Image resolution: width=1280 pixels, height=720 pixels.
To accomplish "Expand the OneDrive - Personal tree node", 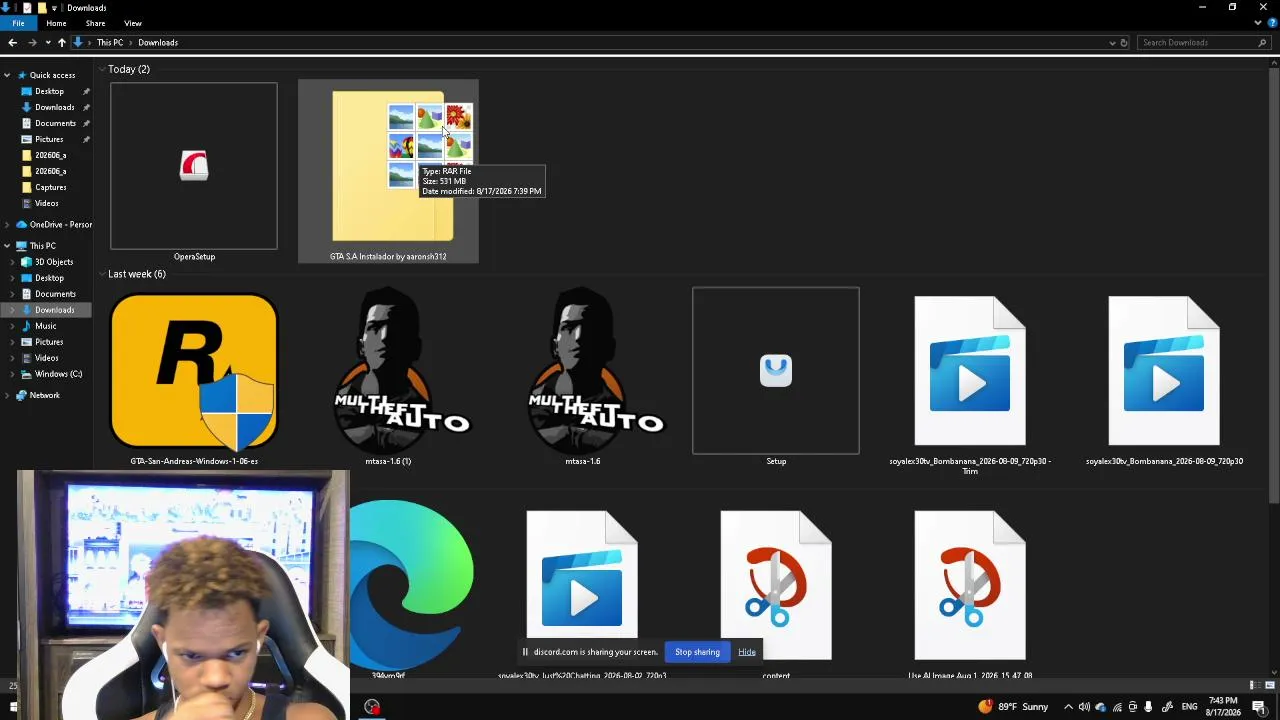I will click(7, 225).
